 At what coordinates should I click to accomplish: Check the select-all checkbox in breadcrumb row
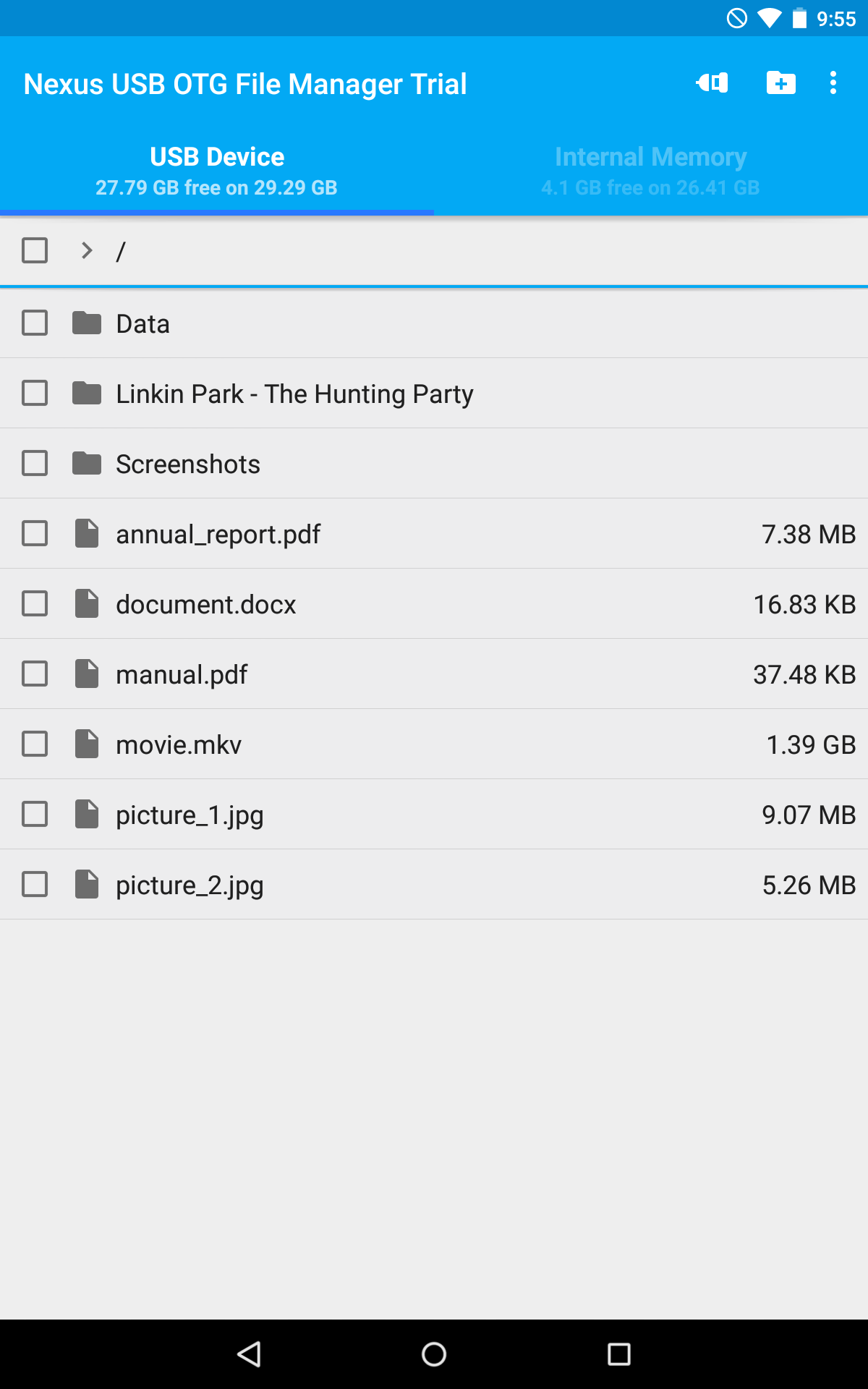[x=34, y=251]
